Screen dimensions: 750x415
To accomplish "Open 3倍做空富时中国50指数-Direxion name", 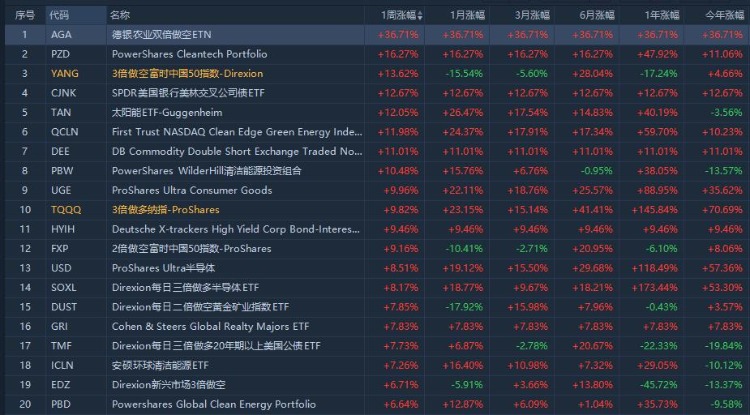I will [x=188, y=74].
